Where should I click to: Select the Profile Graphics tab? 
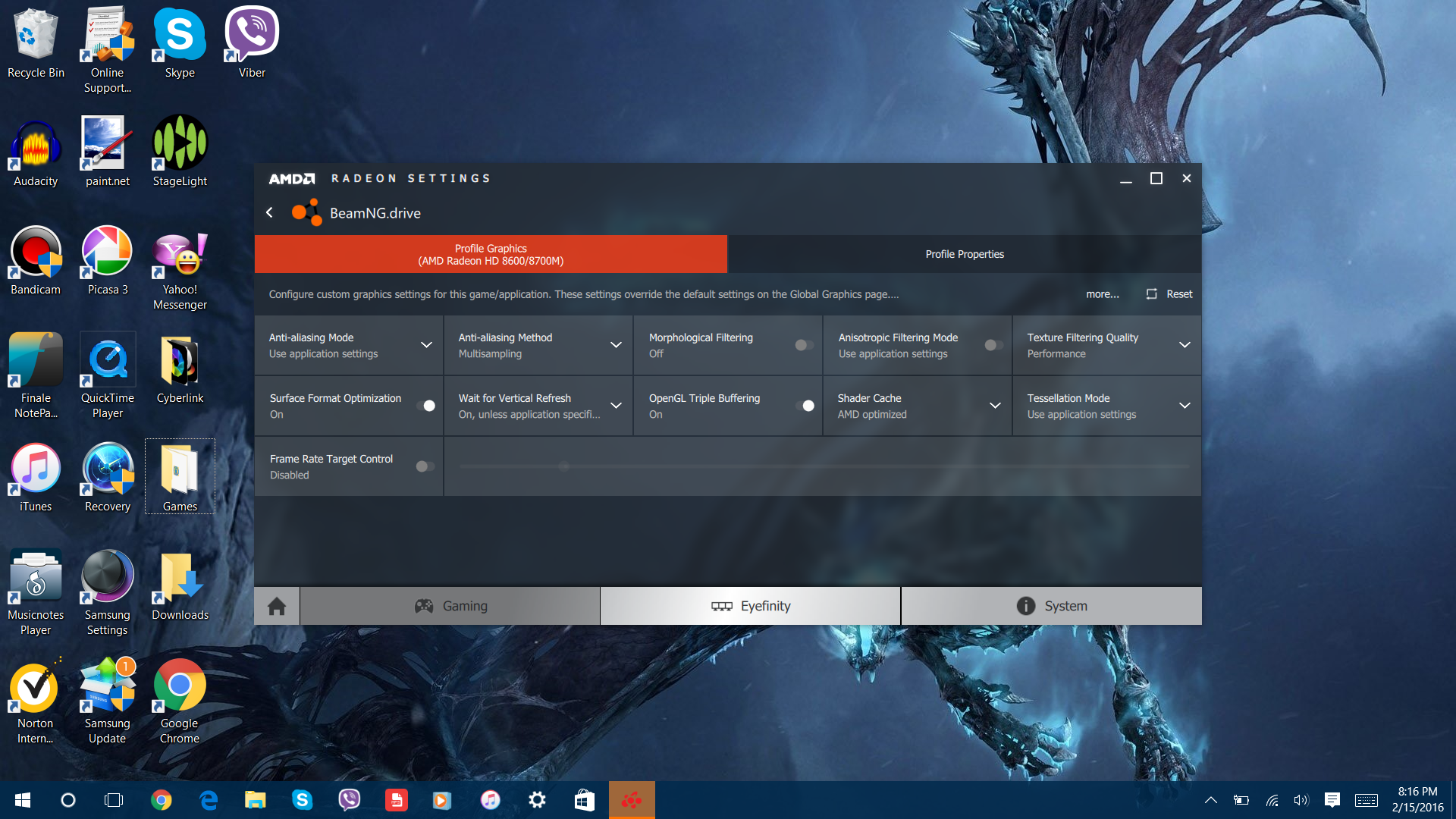click(491, 254)
